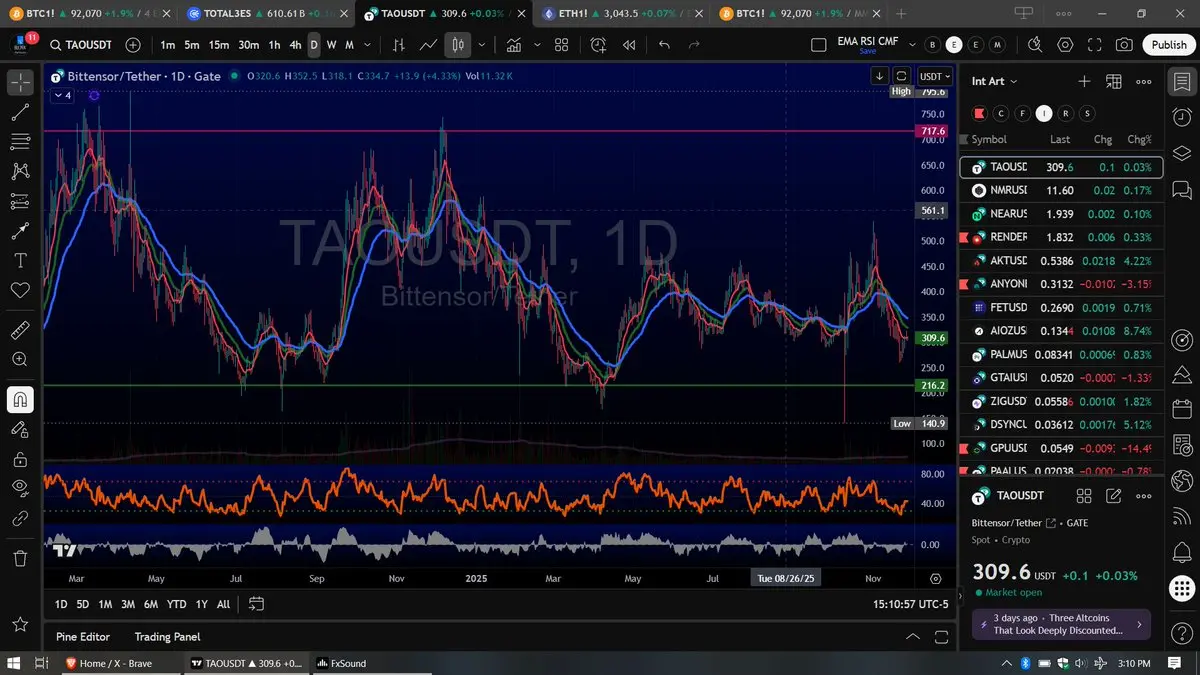Click the trash remove objects icon

point(20,557)
